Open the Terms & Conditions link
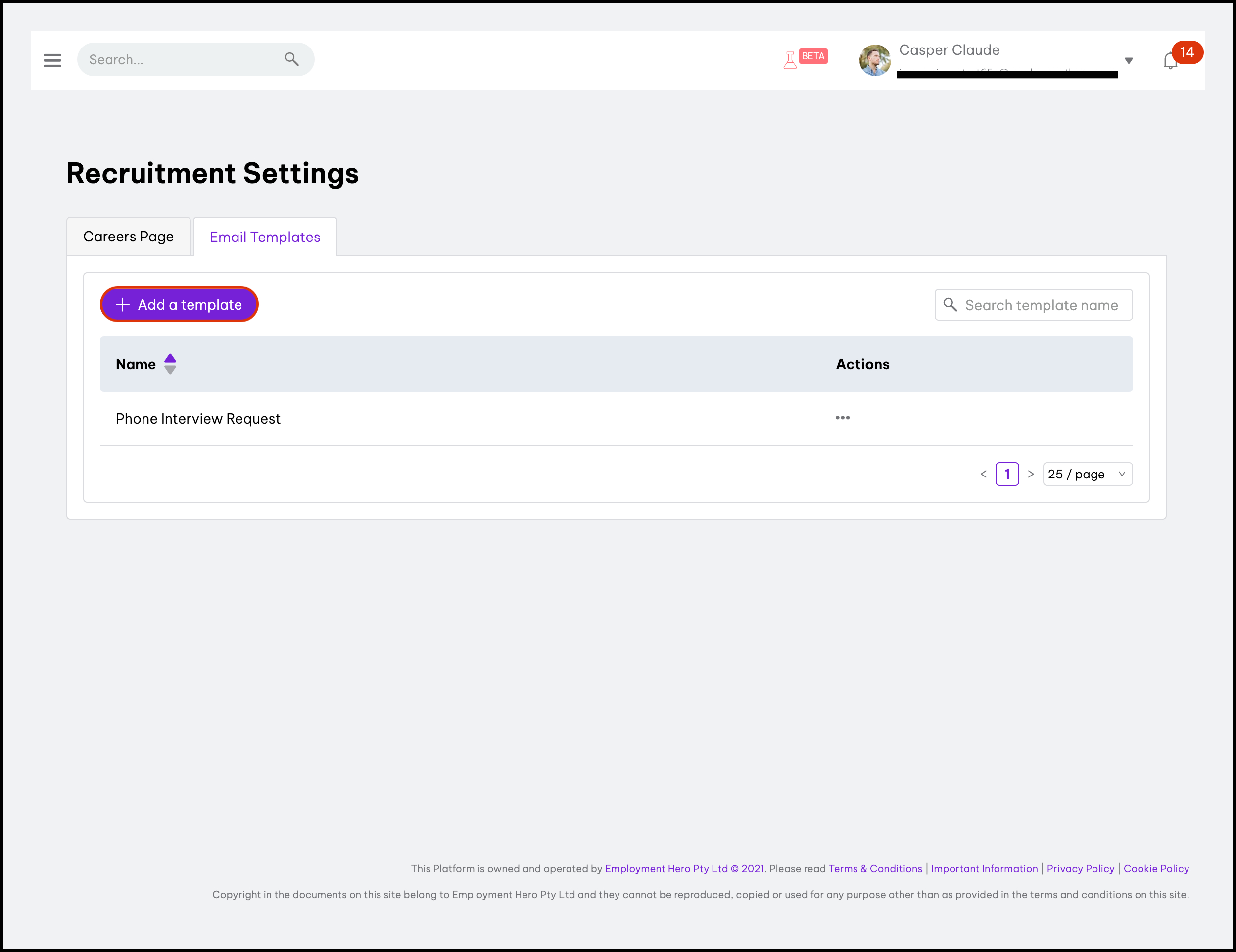Screen dimensions: 1236x952 tap(875, 869)
